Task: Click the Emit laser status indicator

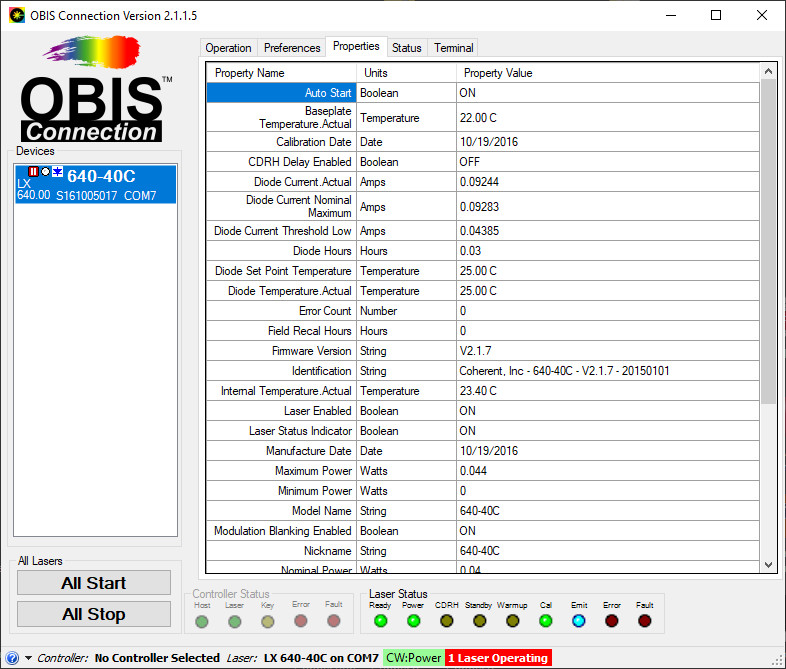Action: coord(579,621)
